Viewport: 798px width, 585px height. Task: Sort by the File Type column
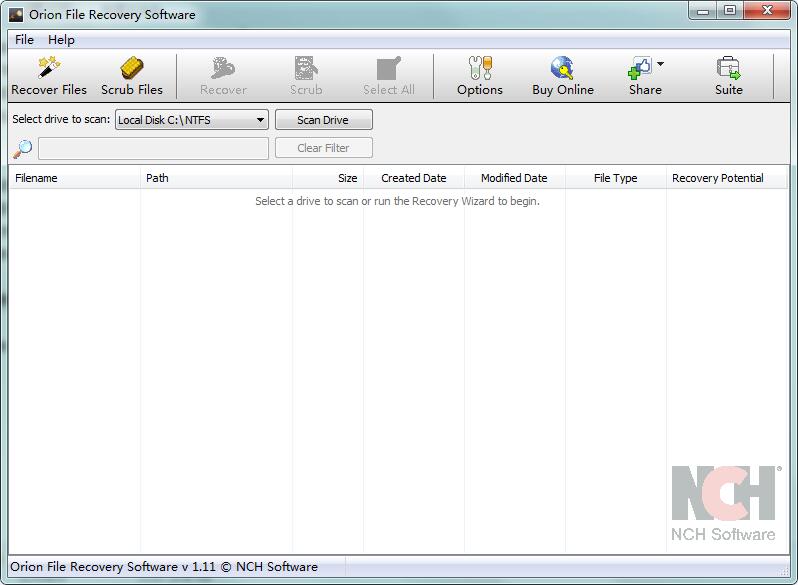coord(615,178)
